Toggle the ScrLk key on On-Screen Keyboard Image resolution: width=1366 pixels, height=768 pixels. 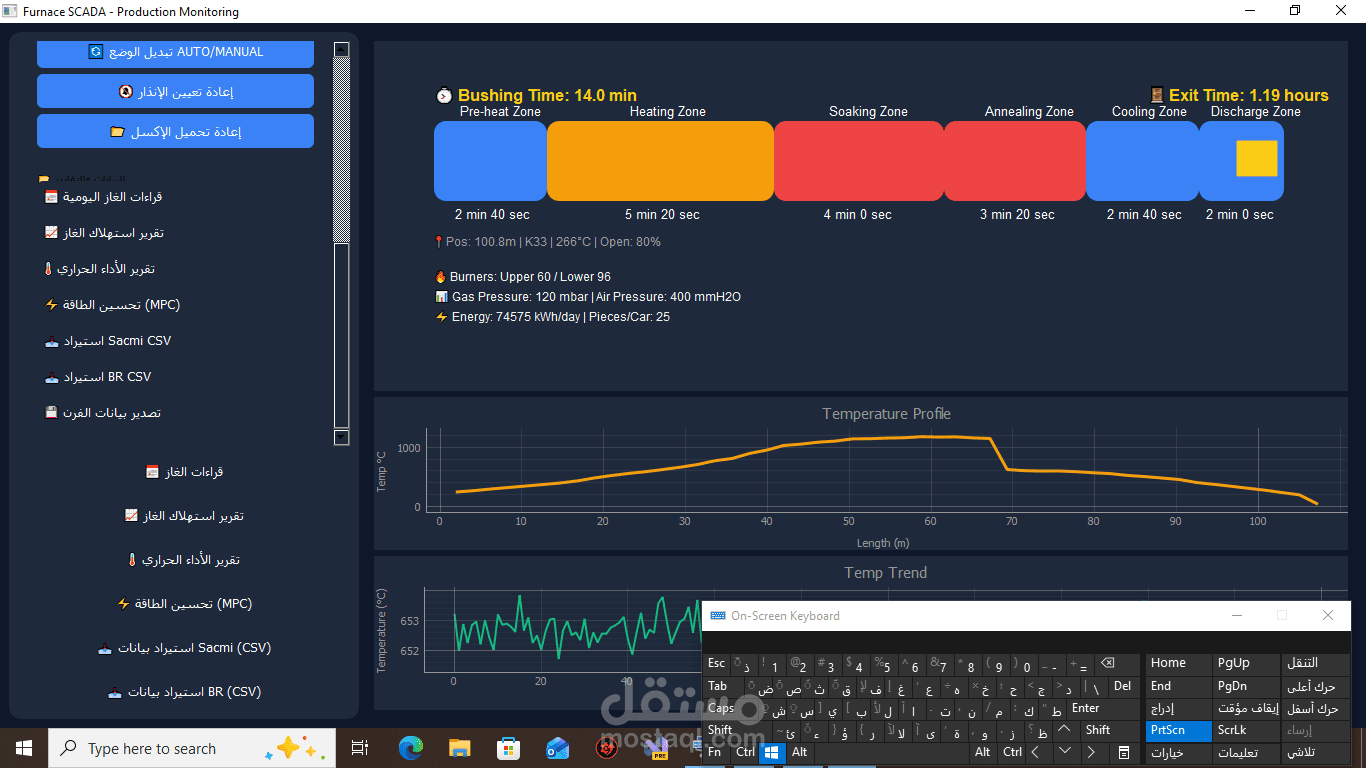coord(1246,731)
